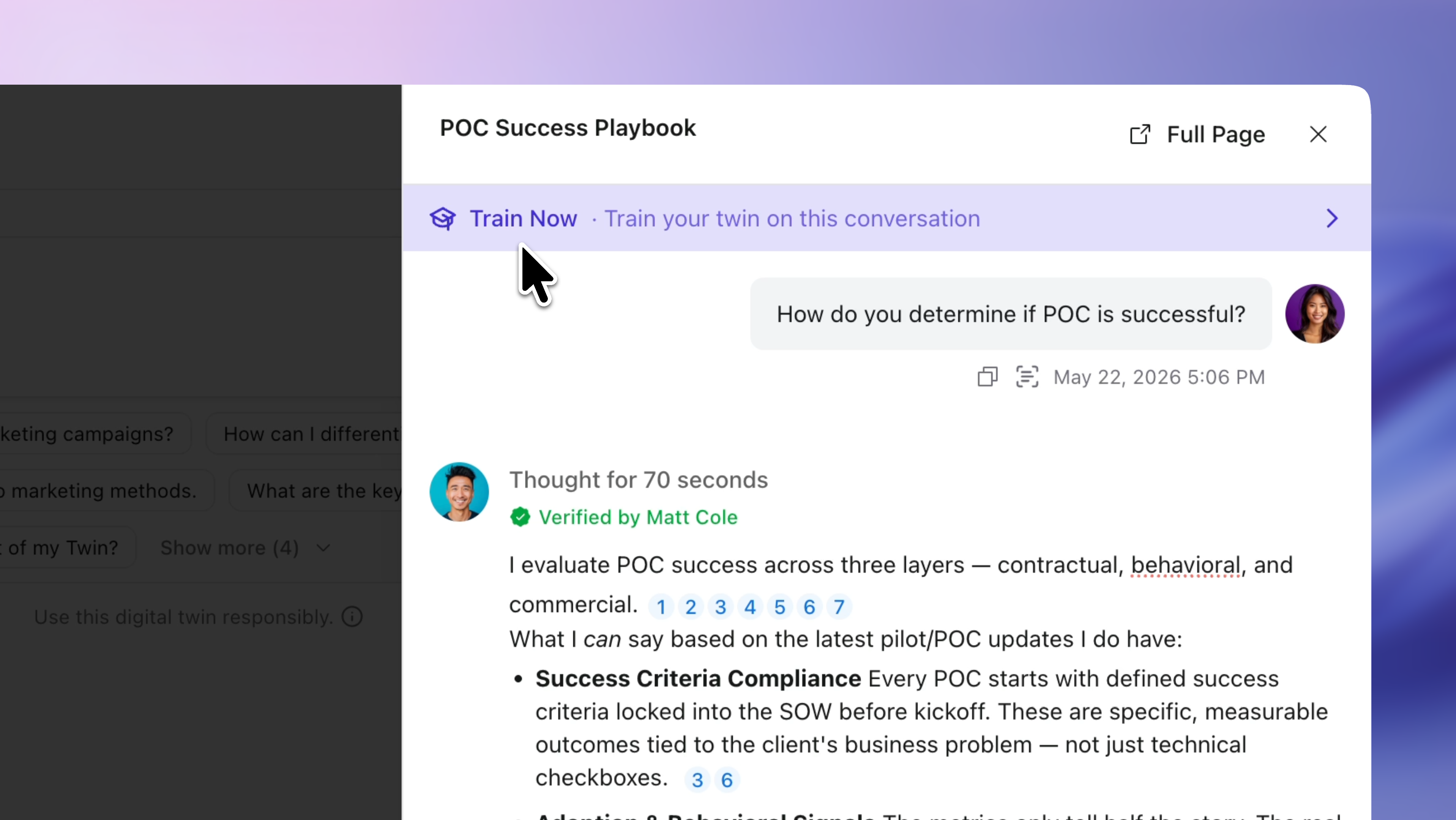Open citation 5 after "commercial."
Viewport: 1456px width, 820px height.
pyautogui.click(x=780, y=607)
